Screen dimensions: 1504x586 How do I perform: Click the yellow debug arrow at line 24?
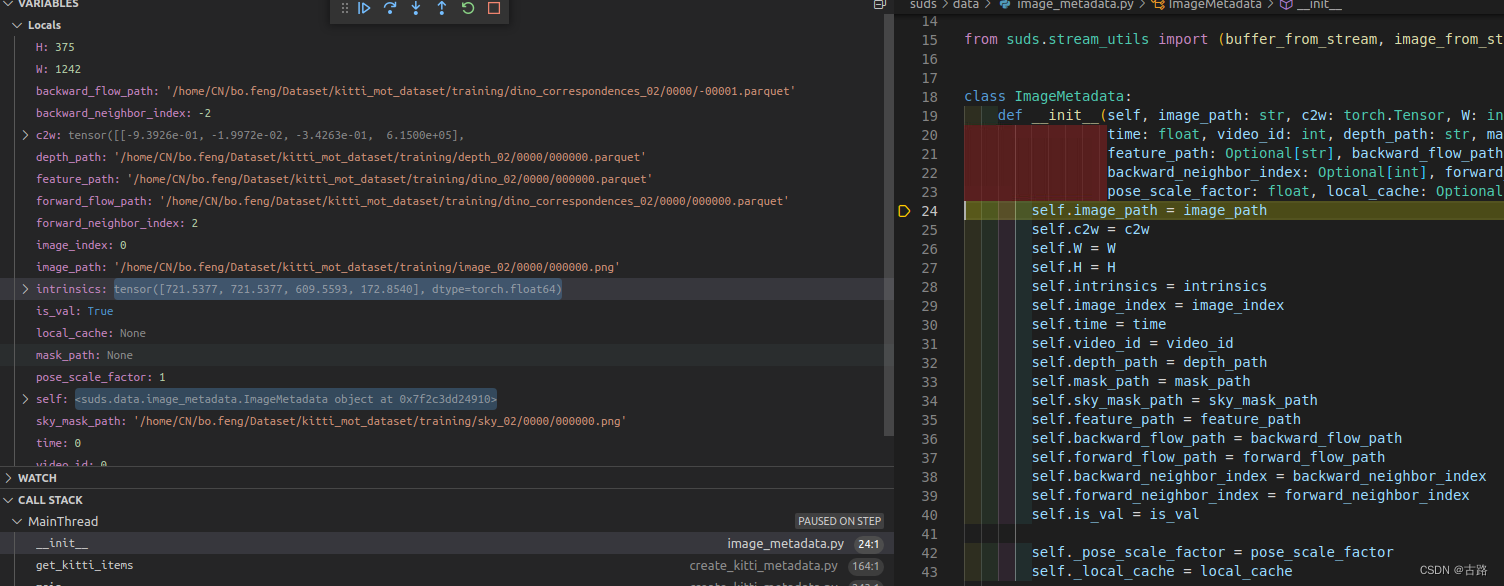point(904,211)
